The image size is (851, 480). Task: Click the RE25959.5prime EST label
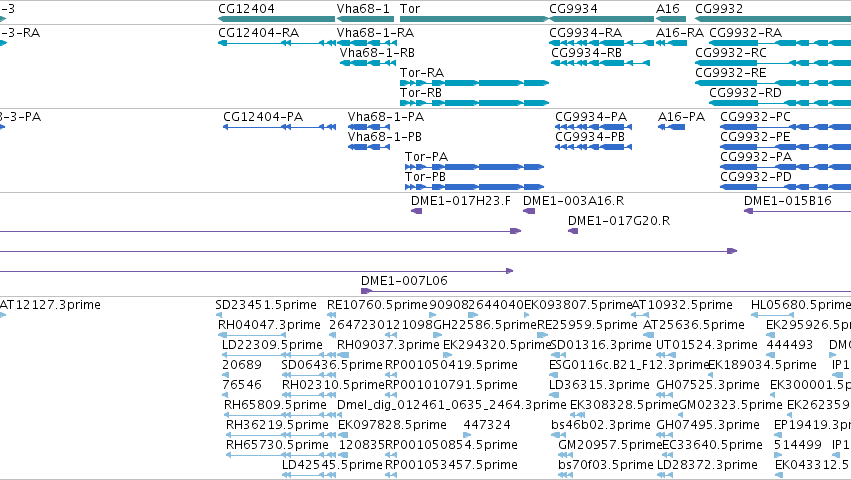coord(587,325)
